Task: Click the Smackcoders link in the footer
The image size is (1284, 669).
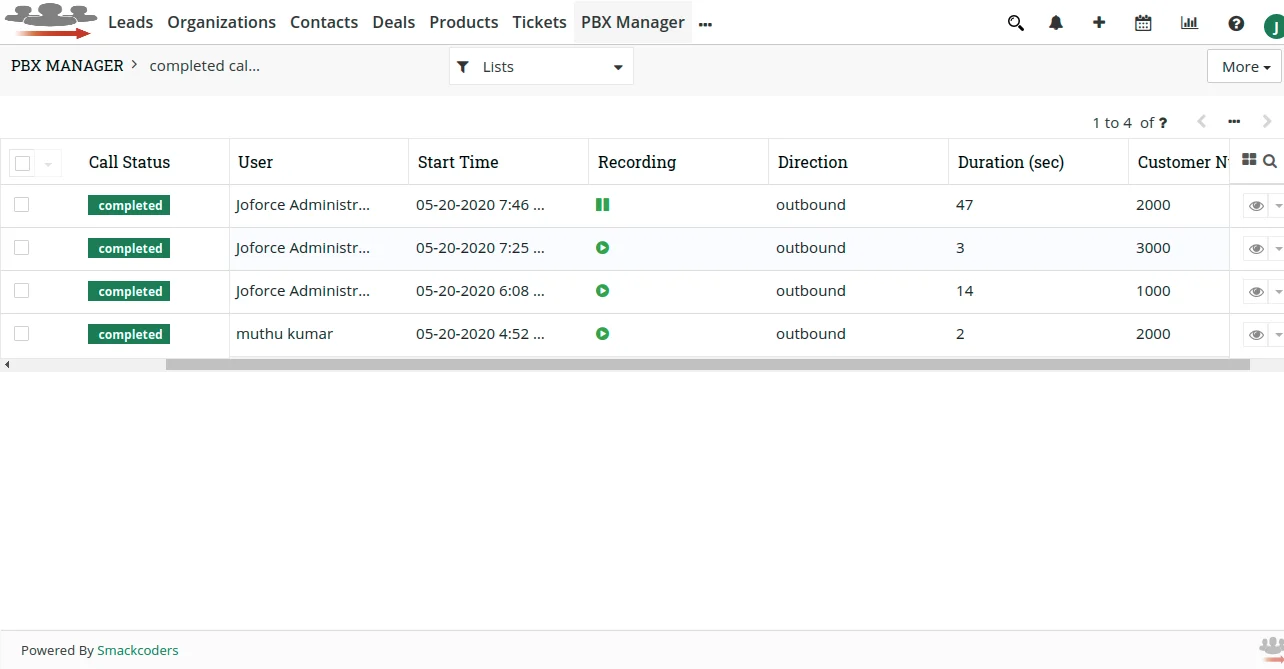Action: point(137,650)
